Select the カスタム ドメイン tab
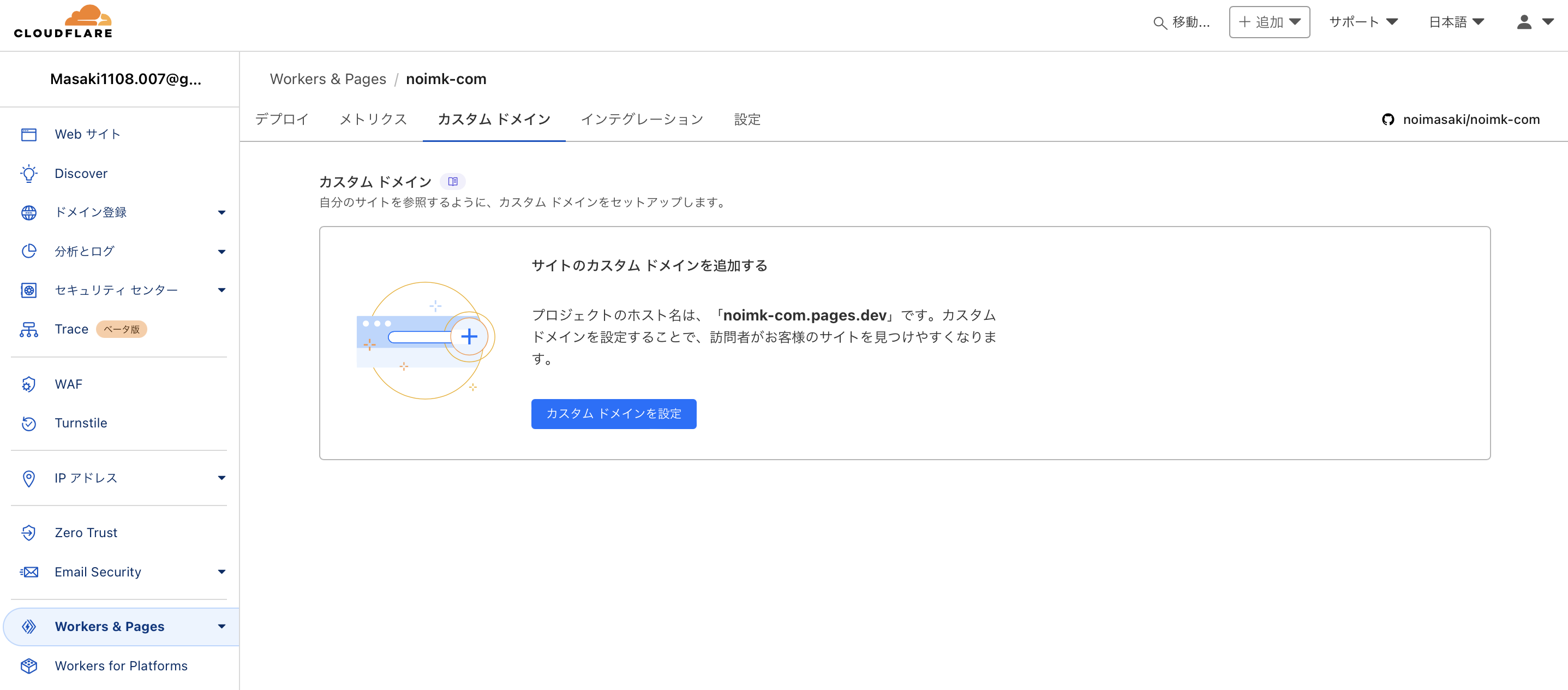1568x690 pixels. pyautogui.click(x=494, y=120)
